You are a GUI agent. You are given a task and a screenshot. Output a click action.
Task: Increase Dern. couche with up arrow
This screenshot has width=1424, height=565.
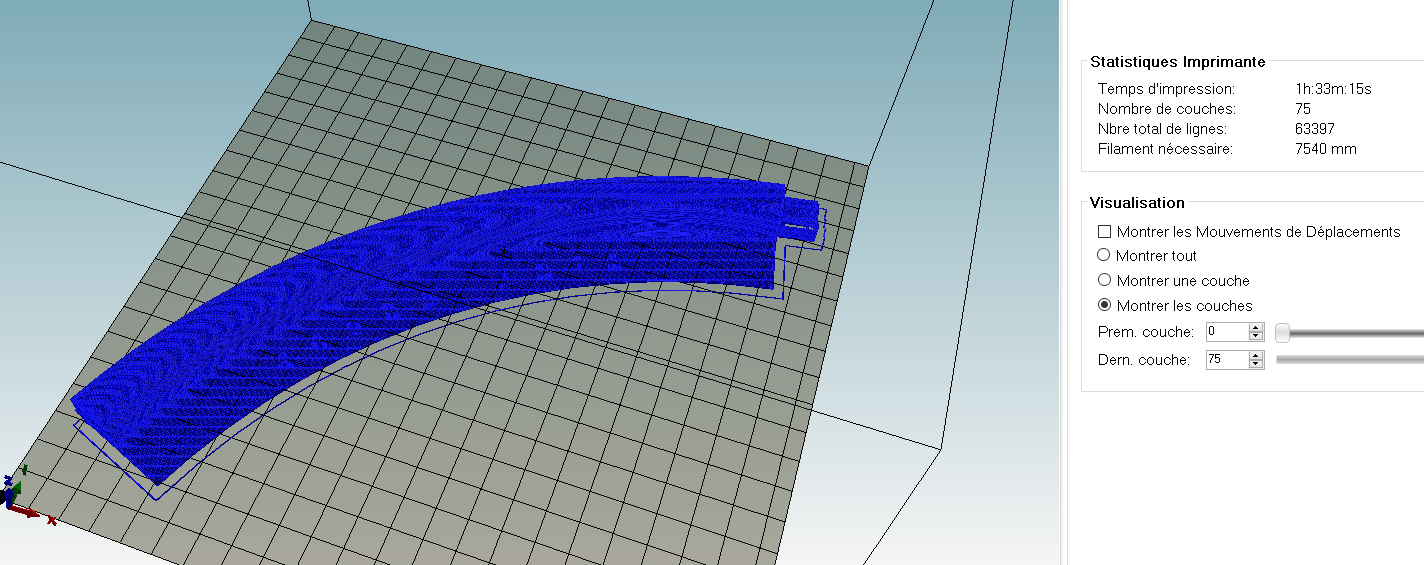(1256, 355)
